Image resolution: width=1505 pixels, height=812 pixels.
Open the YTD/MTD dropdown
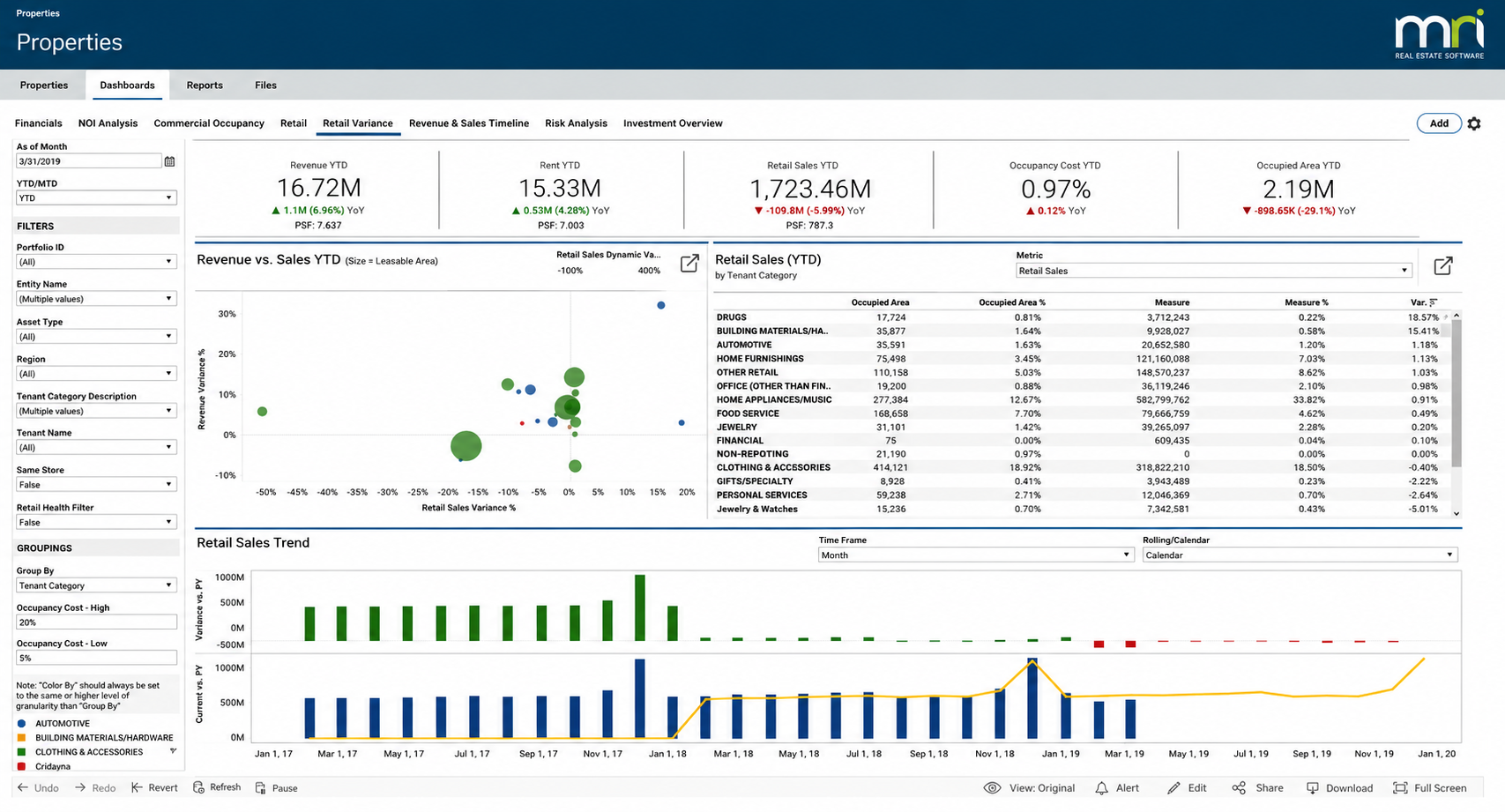(x=96, y=198)
